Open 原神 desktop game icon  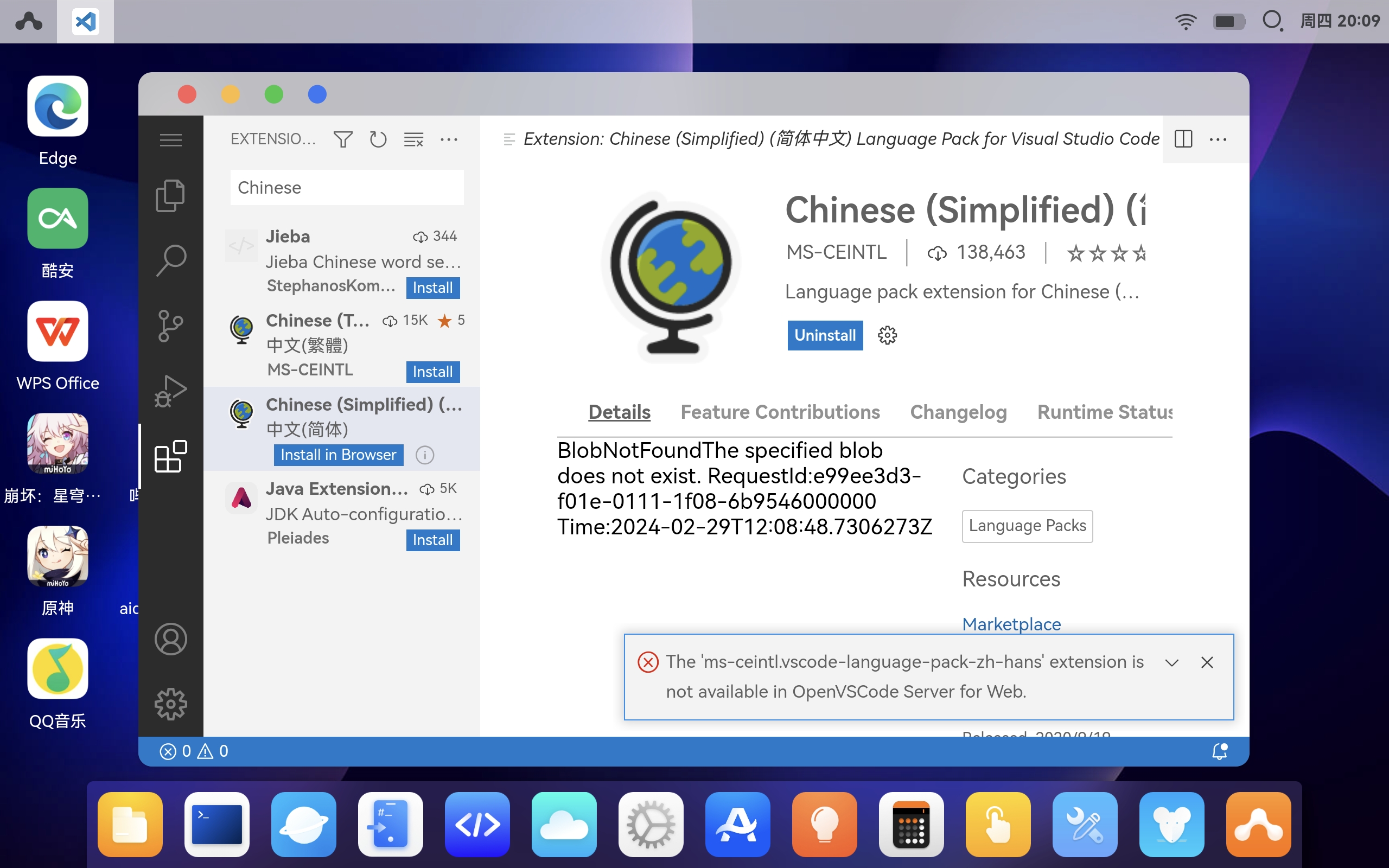point(58,557)
